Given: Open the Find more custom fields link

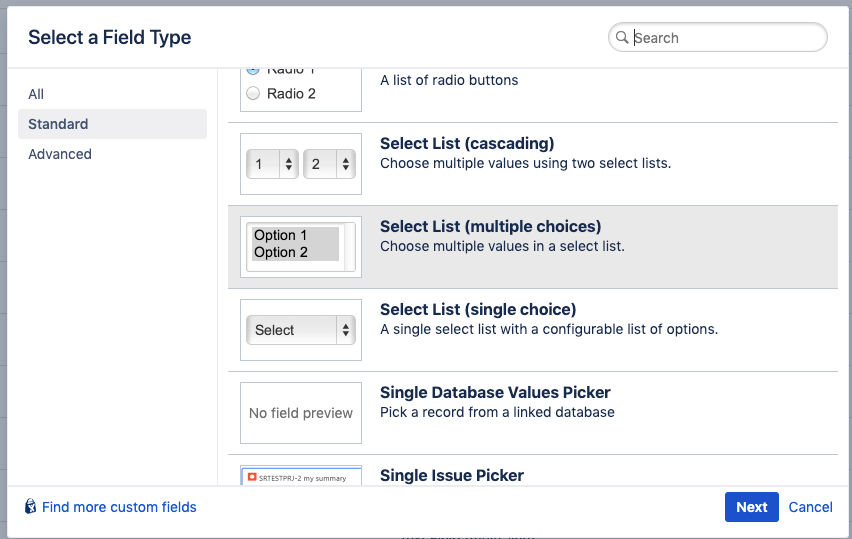Looking at the screenshot, I should (119, 507).
